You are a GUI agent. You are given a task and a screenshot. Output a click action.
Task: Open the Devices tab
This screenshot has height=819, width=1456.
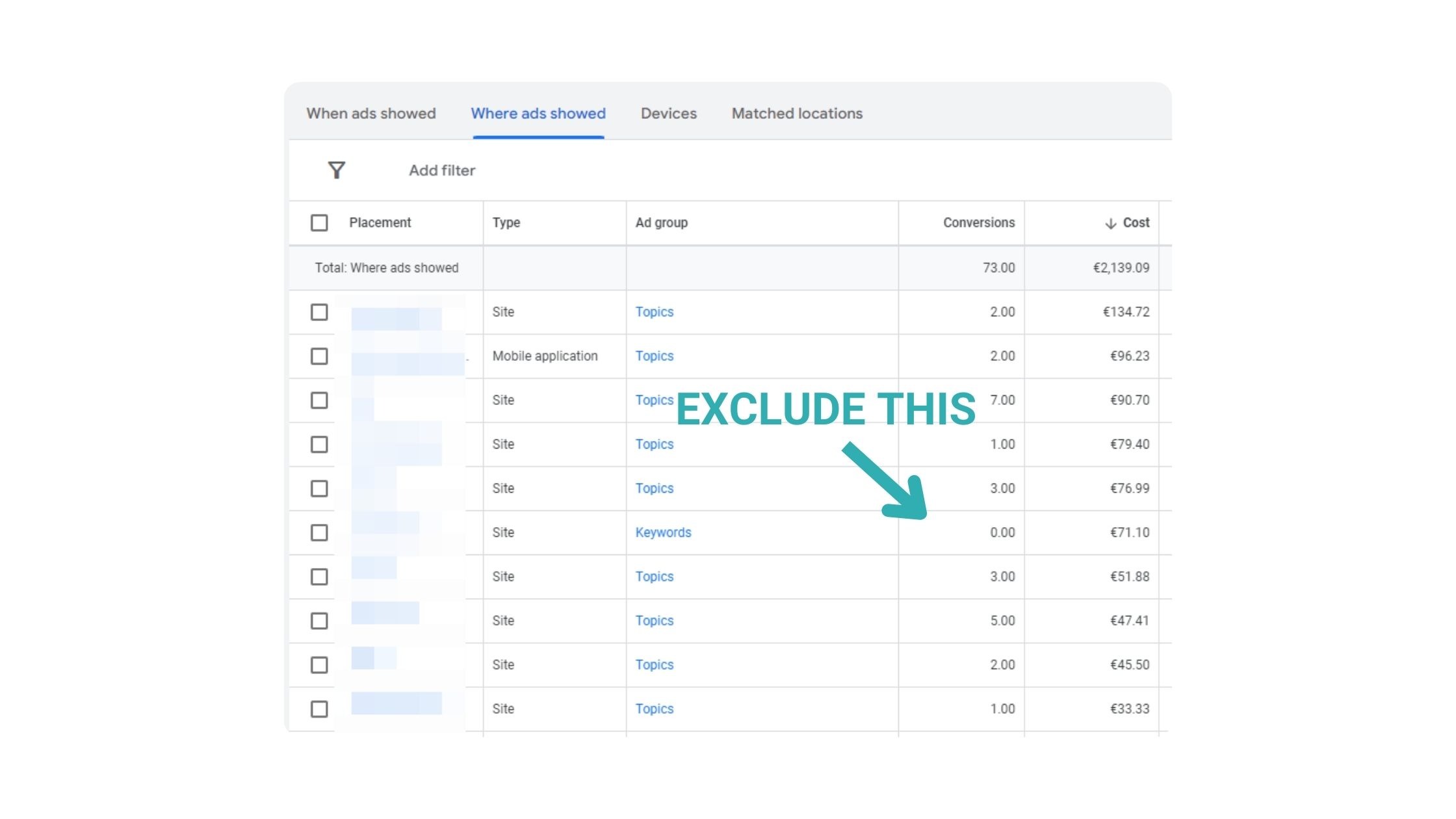pyautogui.click(x=668, y=114)
